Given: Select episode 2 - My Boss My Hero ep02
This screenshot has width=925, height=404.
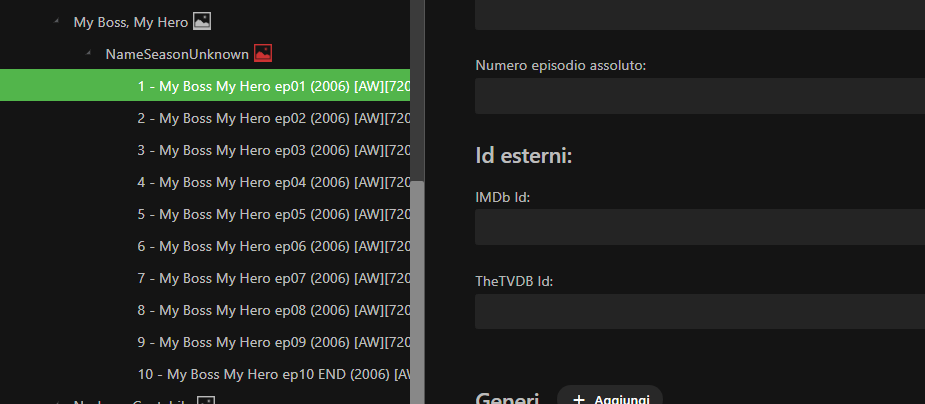Looking at the screenshot, I should (205, 118).
